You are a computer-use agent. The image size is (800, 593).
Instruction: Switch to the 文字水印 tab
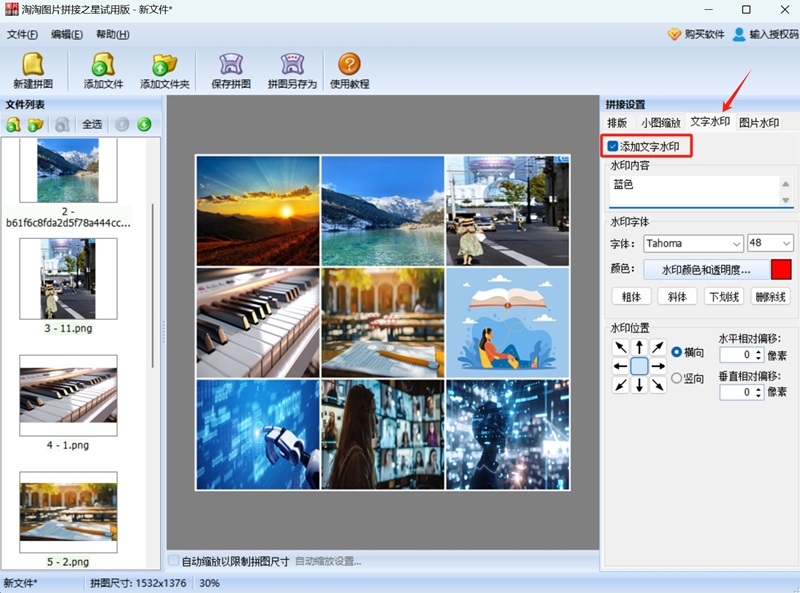710,121
